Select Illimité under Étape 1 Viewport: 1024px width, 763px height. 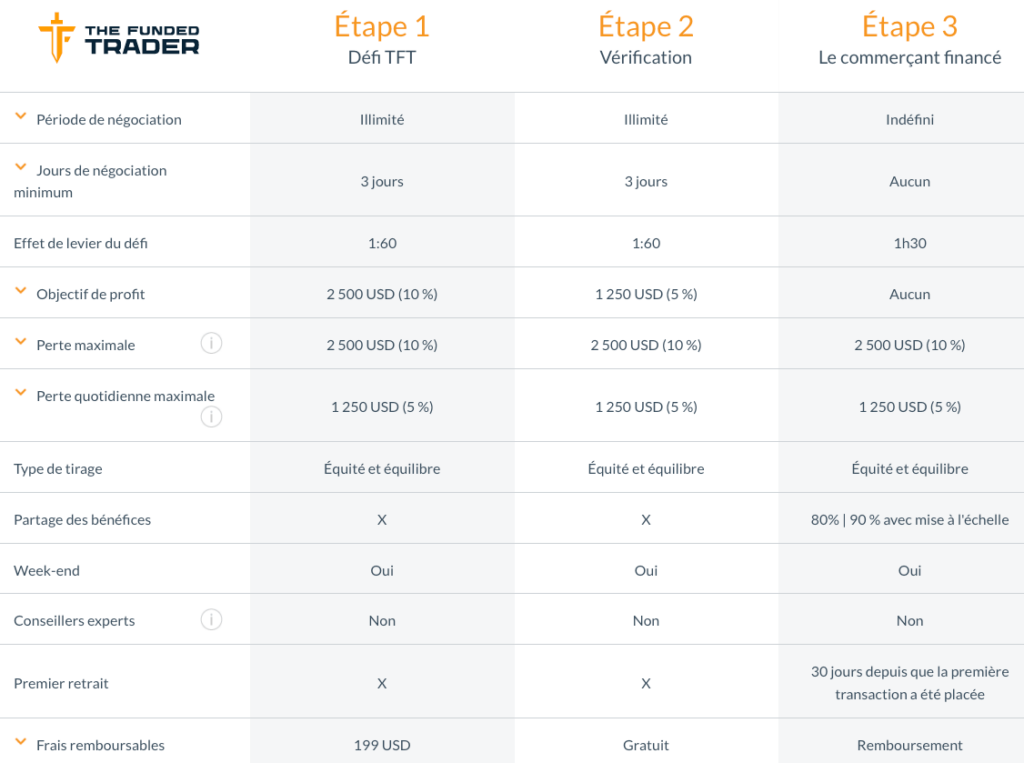point(381,118)
